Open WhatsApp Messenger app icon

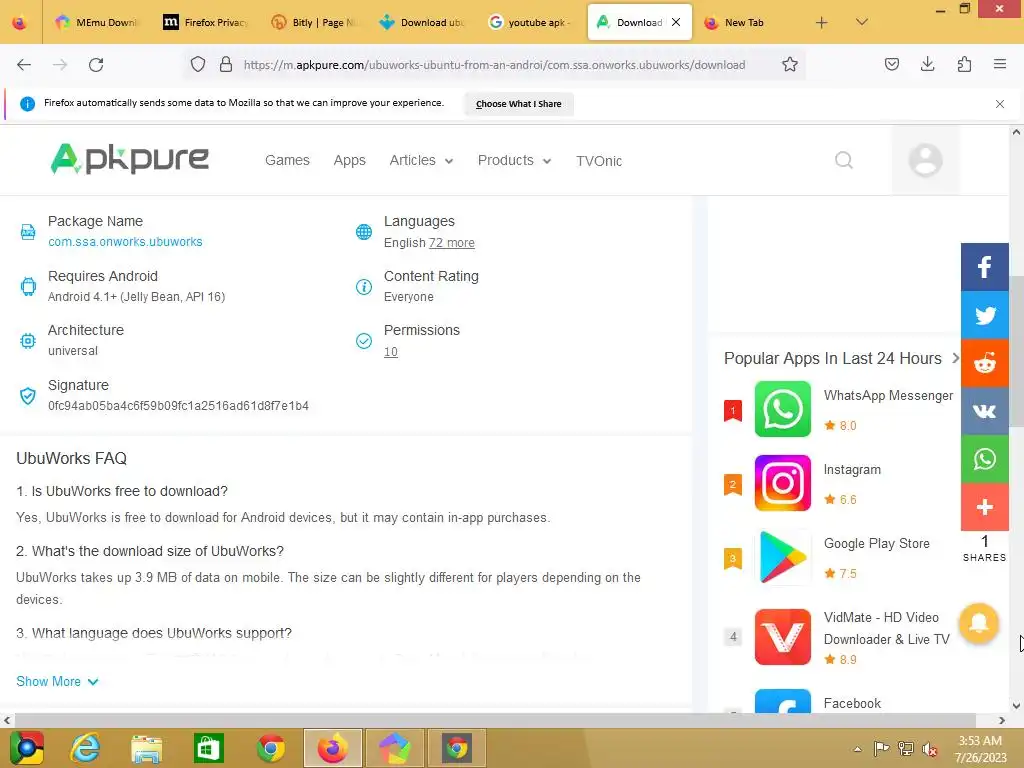click(x=782, y=409)
